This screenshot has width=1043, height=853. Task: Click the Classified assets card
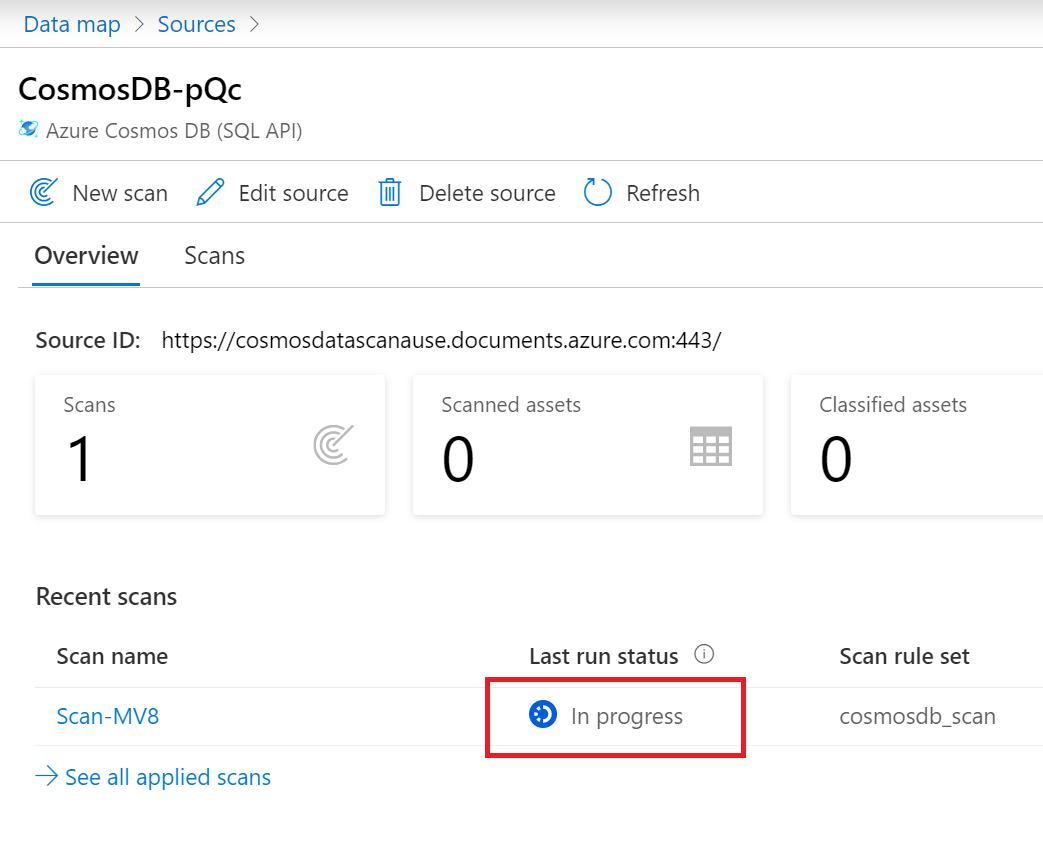click(917, 444)
